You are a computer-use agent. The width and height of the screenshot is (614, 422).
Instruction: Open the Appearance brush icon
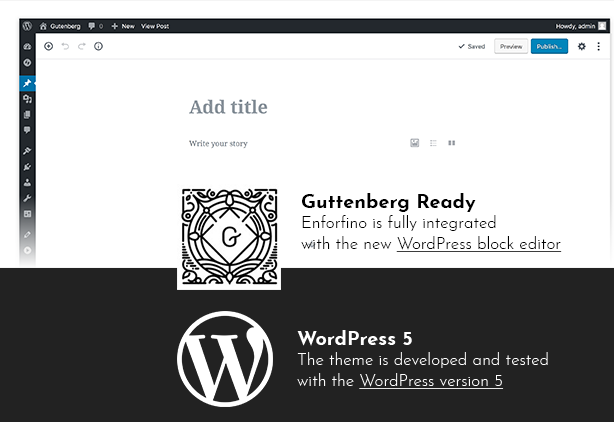click(27, 151)
